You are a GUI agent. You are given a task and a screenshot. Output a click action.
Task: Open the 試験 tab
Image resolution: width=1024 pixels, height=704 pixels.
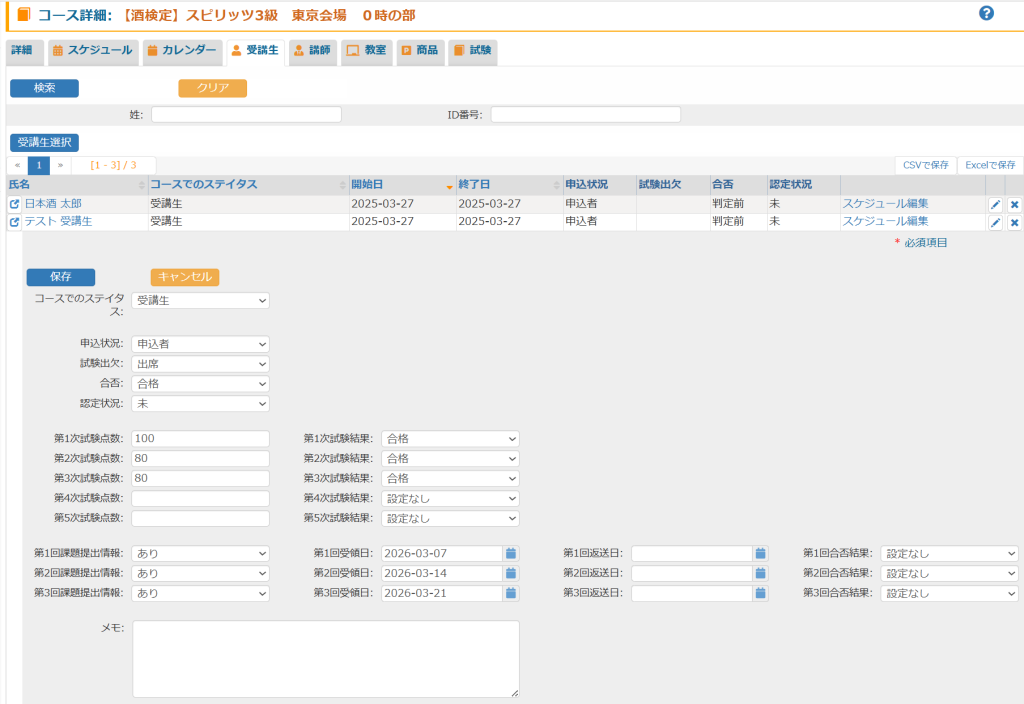[x=472, y=50]
